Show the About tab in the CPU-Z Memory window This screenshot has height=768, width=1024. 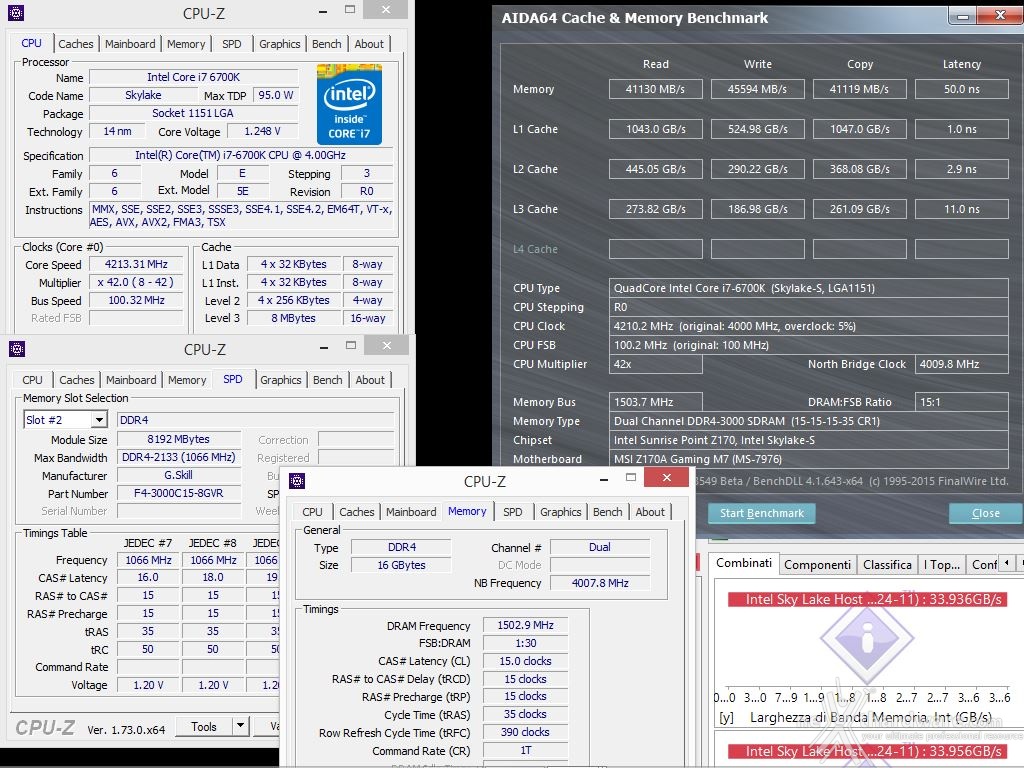pyautogui.click(x=650, y=512)
